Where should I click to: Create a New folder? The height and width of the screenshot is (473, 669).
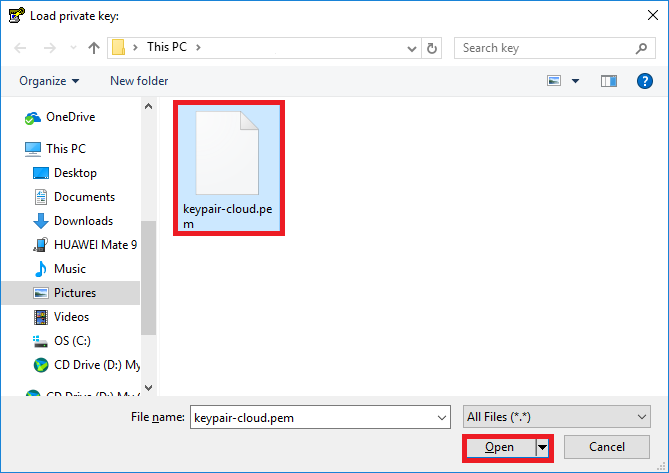click(x=139, y=81)
